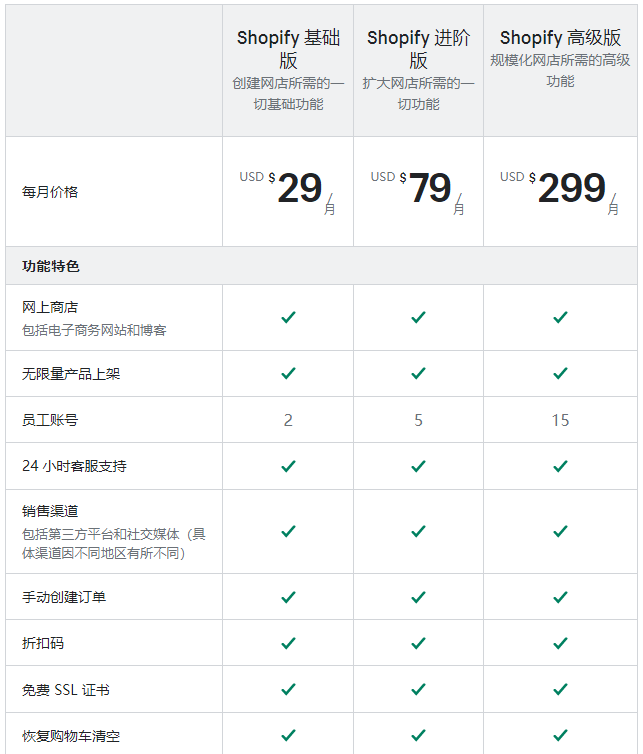Click the 免费 SSL 证书 checkmark under Shopify 基础版
The image size is (643, 754).
[288, 689]
